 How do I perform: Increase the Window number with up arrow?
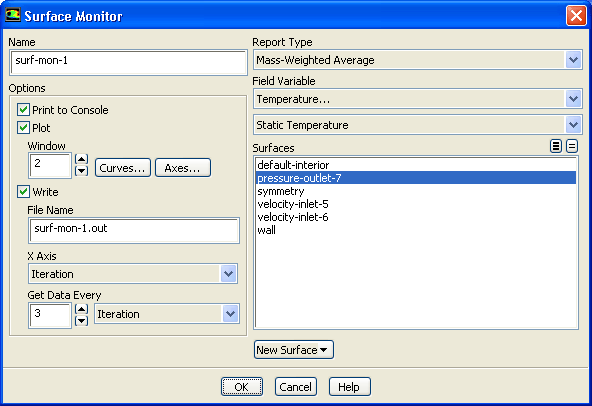point(82,159)
